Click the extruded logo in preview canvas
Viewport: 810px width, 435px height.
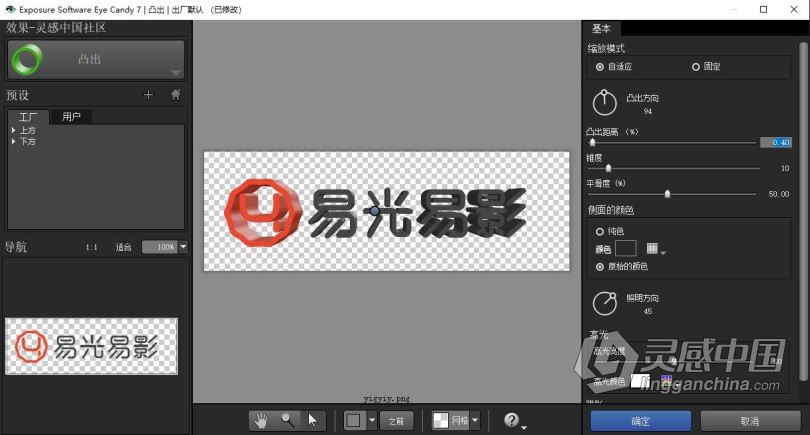click(376, 213)
